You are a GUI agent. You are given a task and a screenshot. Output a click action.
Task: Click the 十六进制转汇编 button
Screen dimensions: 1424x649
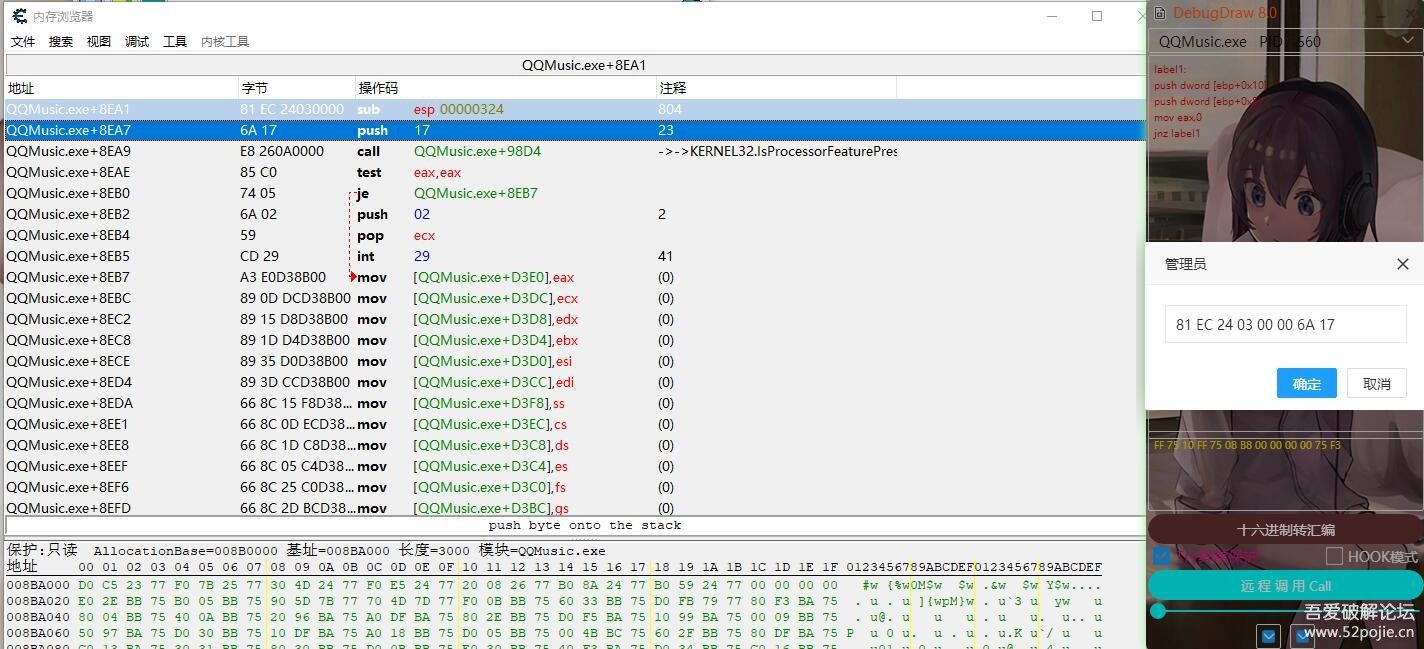tap(1285, 529)
